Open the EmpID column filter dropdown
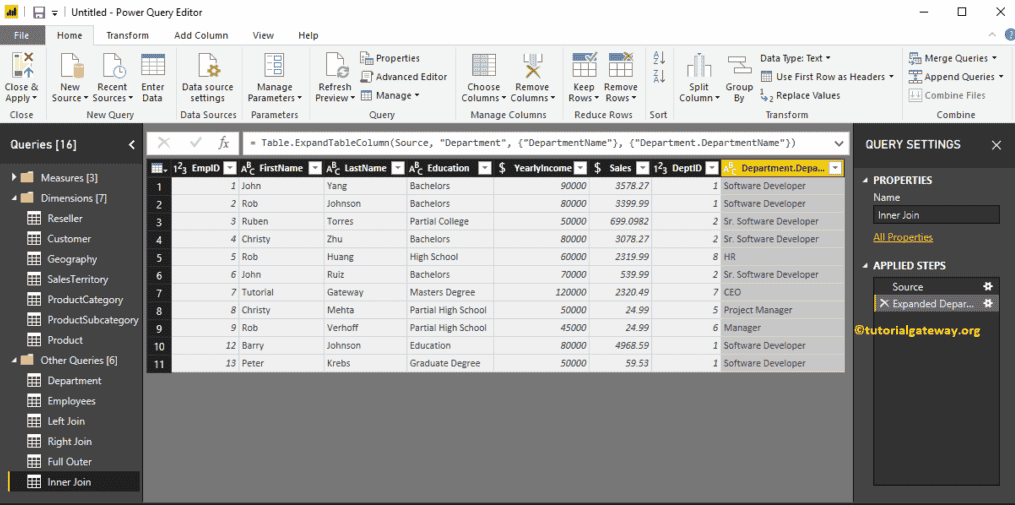This screenshot has height=505, width=1015. tap(230, 168)
